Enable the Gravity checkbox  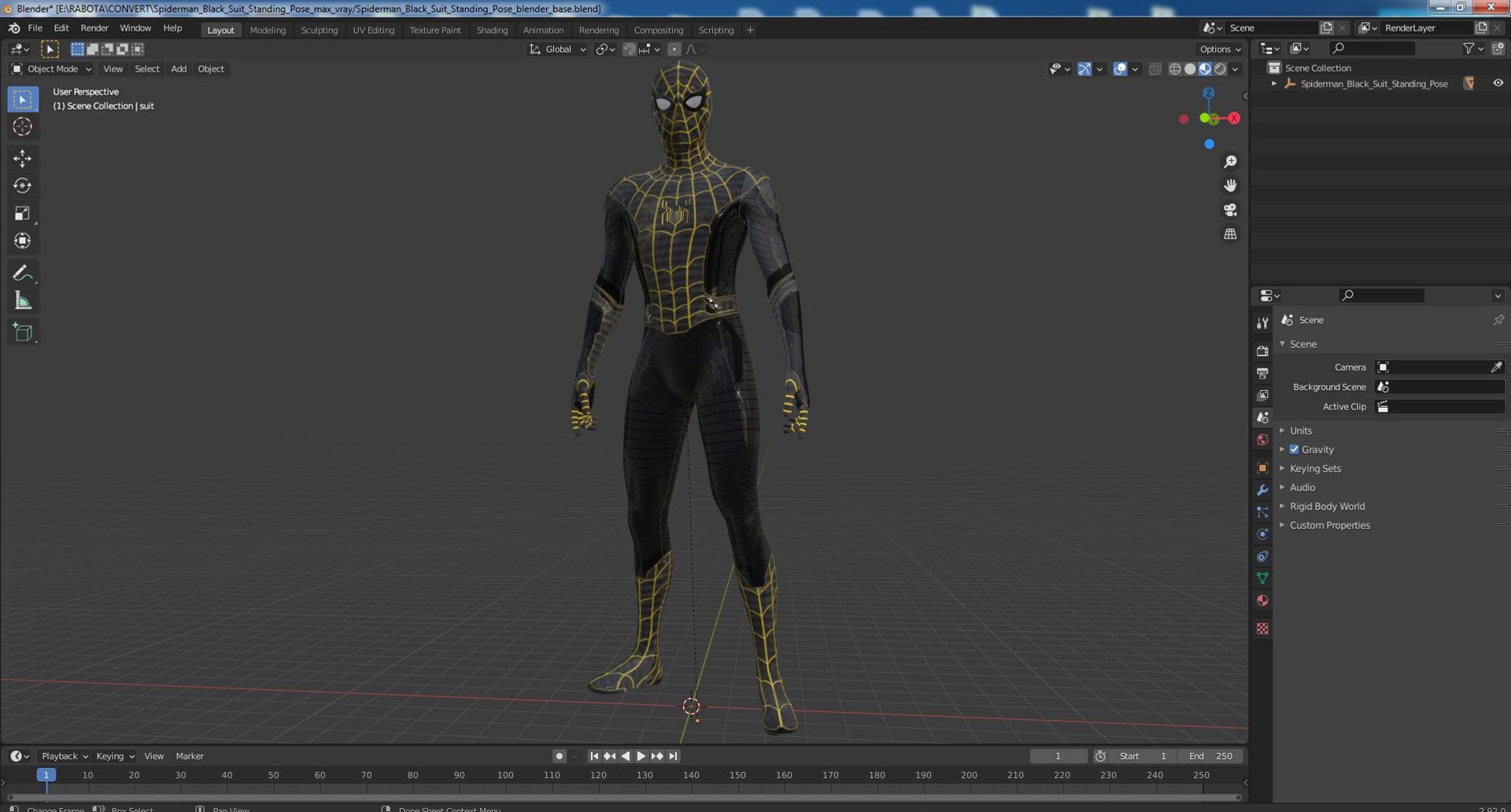[1294, 449]
